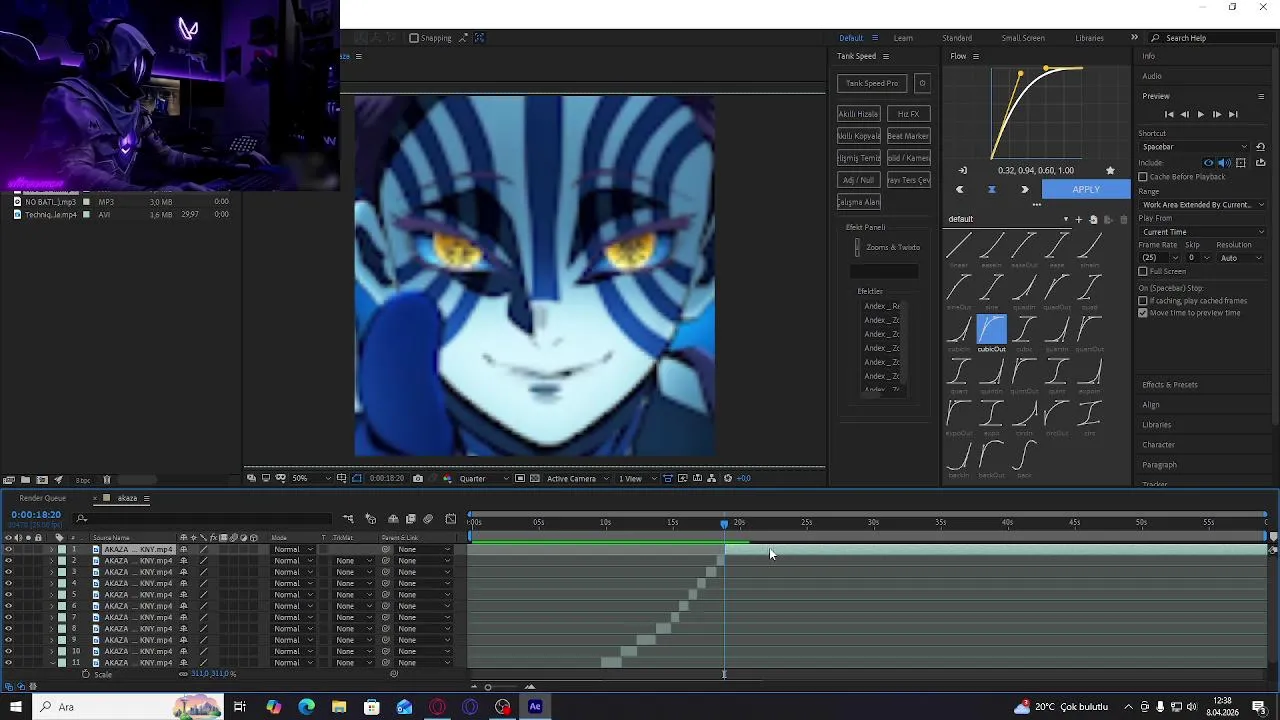Screen dimensions: 1280x720
Task: Open Tank Speed Pro settings gear
Action: (x=922, y=83)
